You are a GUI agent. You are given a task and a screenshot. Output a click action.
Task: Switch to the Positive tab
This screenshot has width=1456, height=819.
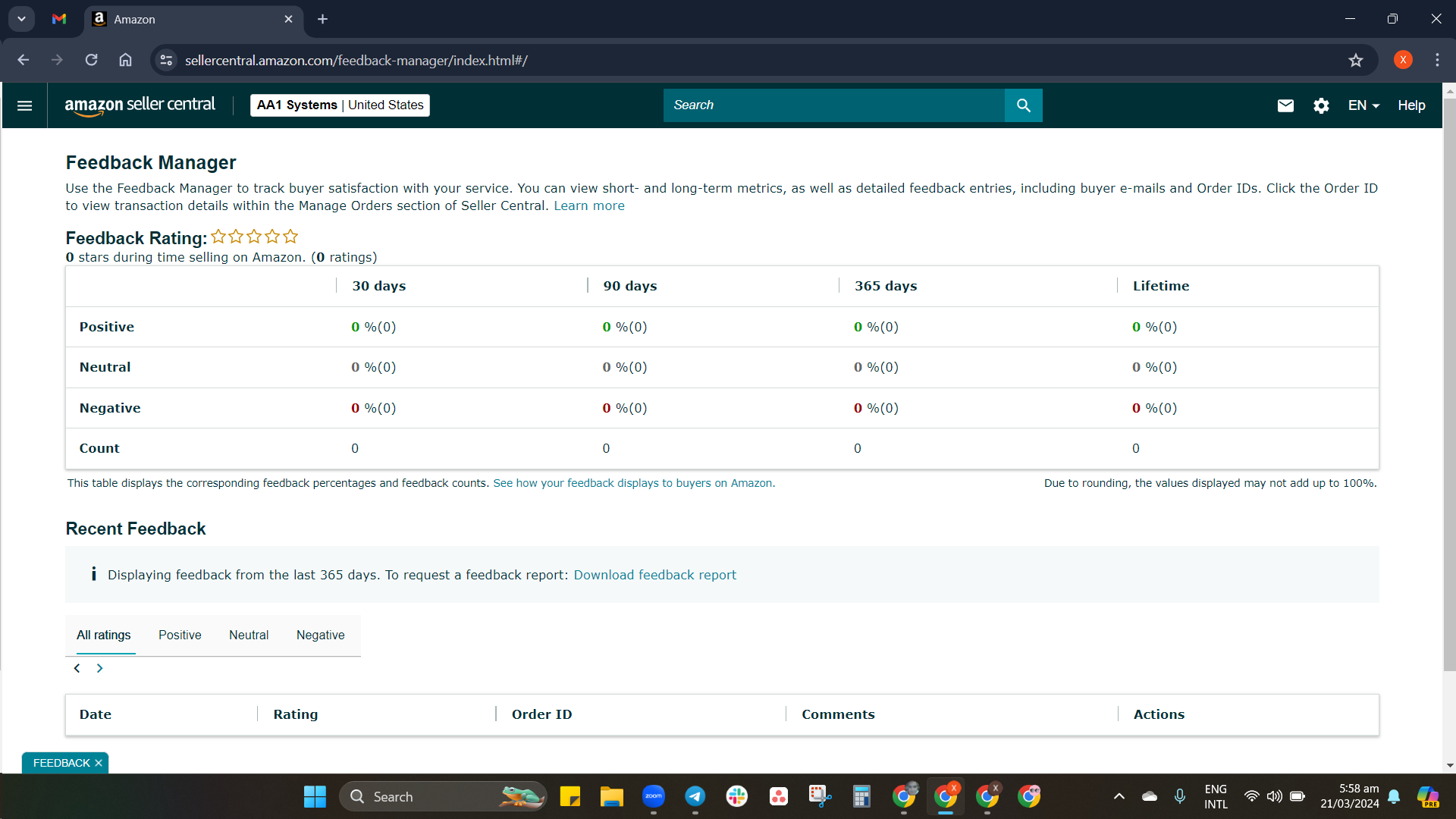coord(180,635)
